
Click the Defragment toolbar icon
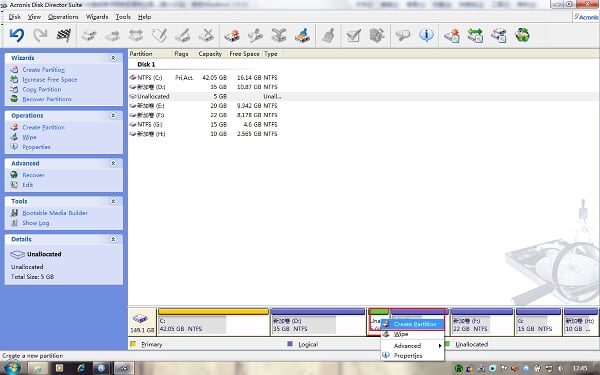pyautogui.click(x=377, y=36)
